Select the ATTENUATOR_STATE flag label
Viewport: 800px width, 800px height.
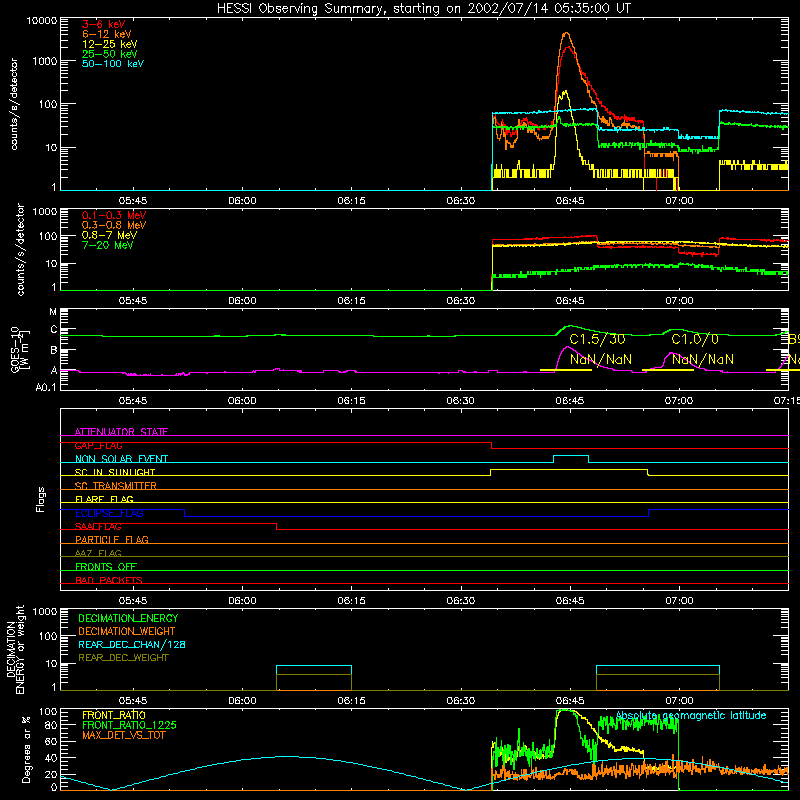click(121, 432)
